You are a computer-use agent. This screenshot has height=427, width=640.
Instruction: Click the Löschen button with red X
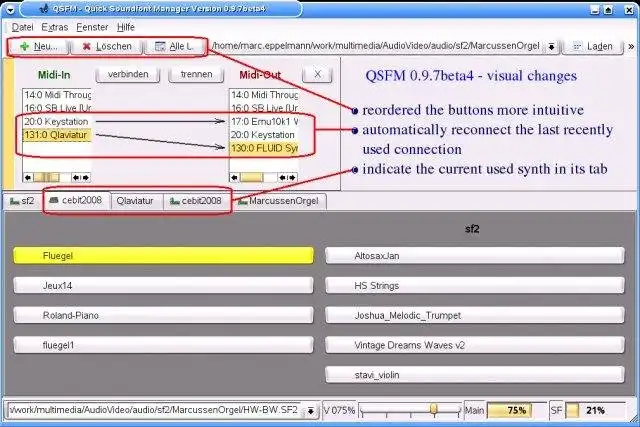pyautogui.click(x=107, y=47)
